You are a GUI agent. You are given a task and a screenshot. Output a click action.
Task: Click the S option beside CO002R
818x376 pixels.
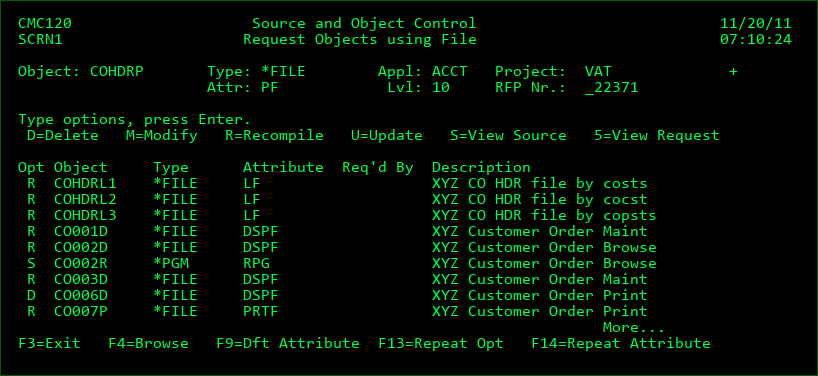pos(31,263)
